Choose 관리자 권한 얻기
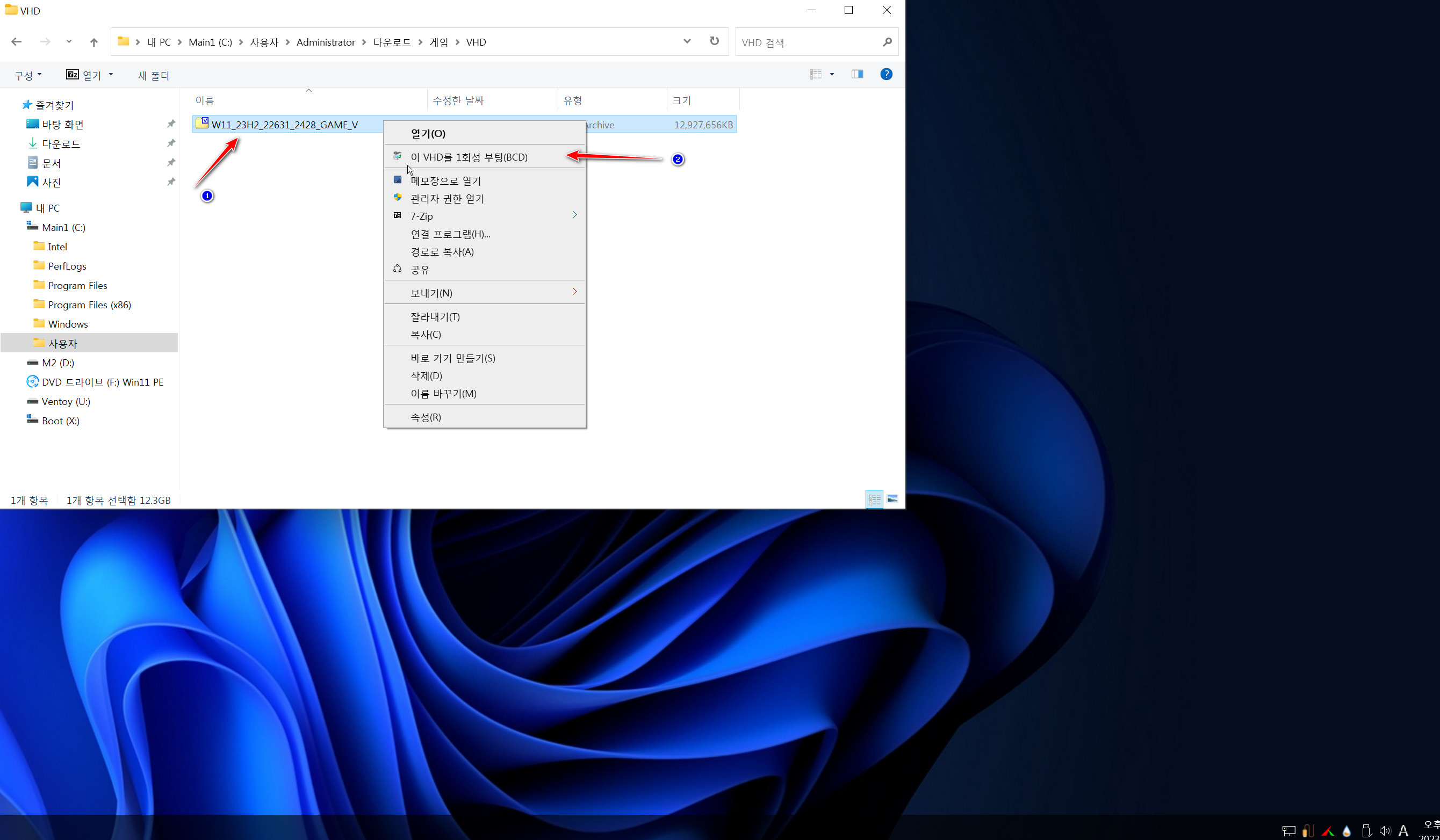The height and width of the screenshot is (840, 1440). [485, 198]
